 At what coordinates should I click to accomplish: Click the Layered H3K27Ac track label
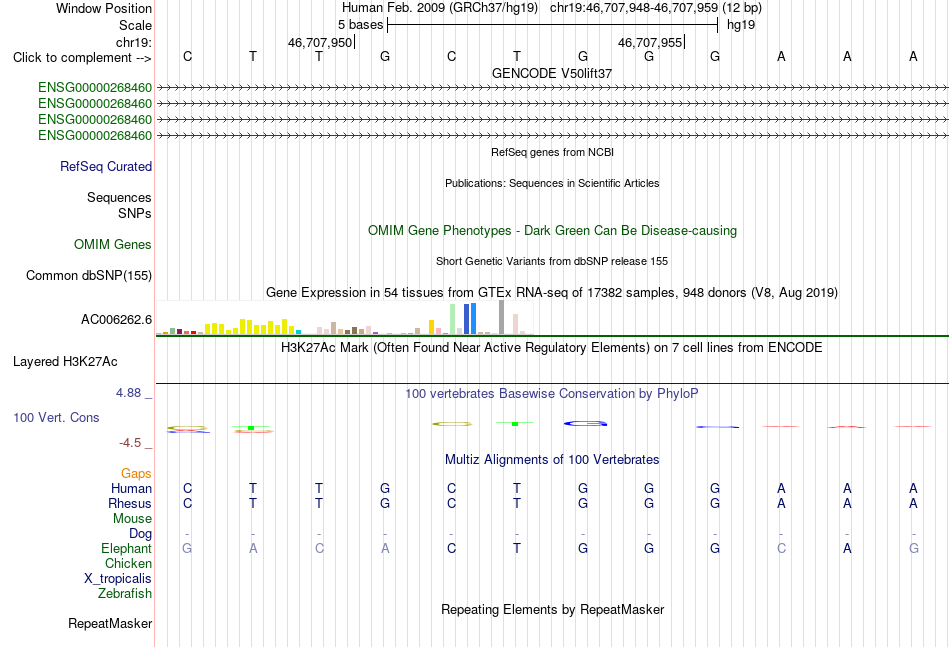click(x=65, y=362)
